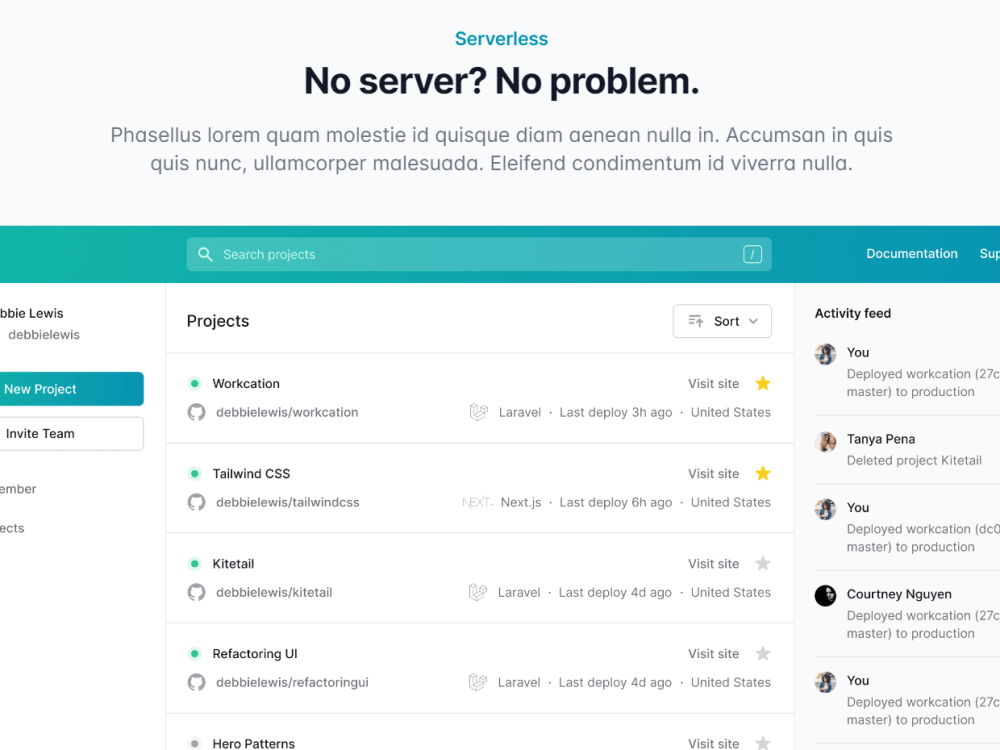Unstar the Workcation project
This screenshot has height=750, width=1000.
pyautogui.click(x=763, y=383)
